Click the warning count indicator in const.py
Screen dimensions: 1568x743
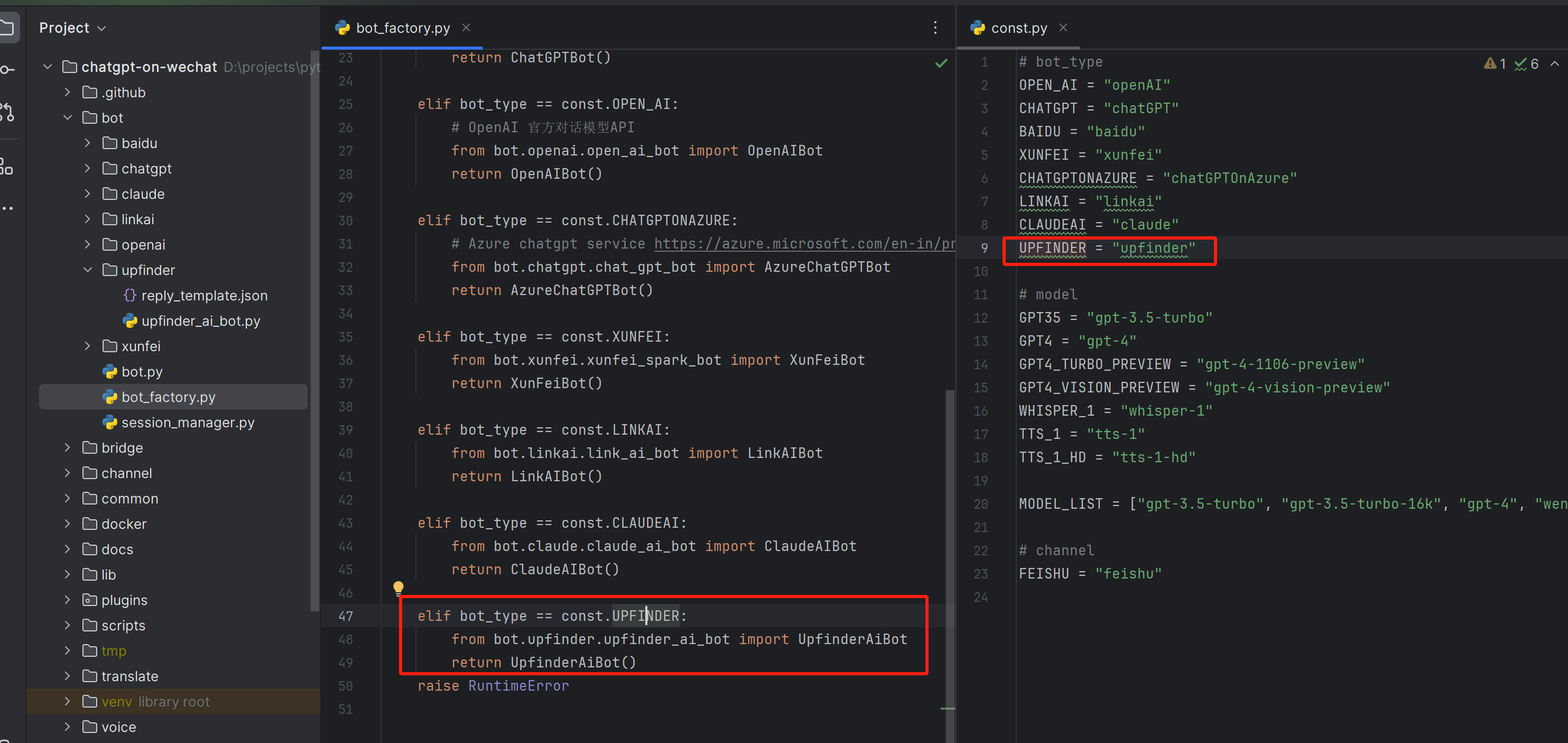pos(1495,63)
